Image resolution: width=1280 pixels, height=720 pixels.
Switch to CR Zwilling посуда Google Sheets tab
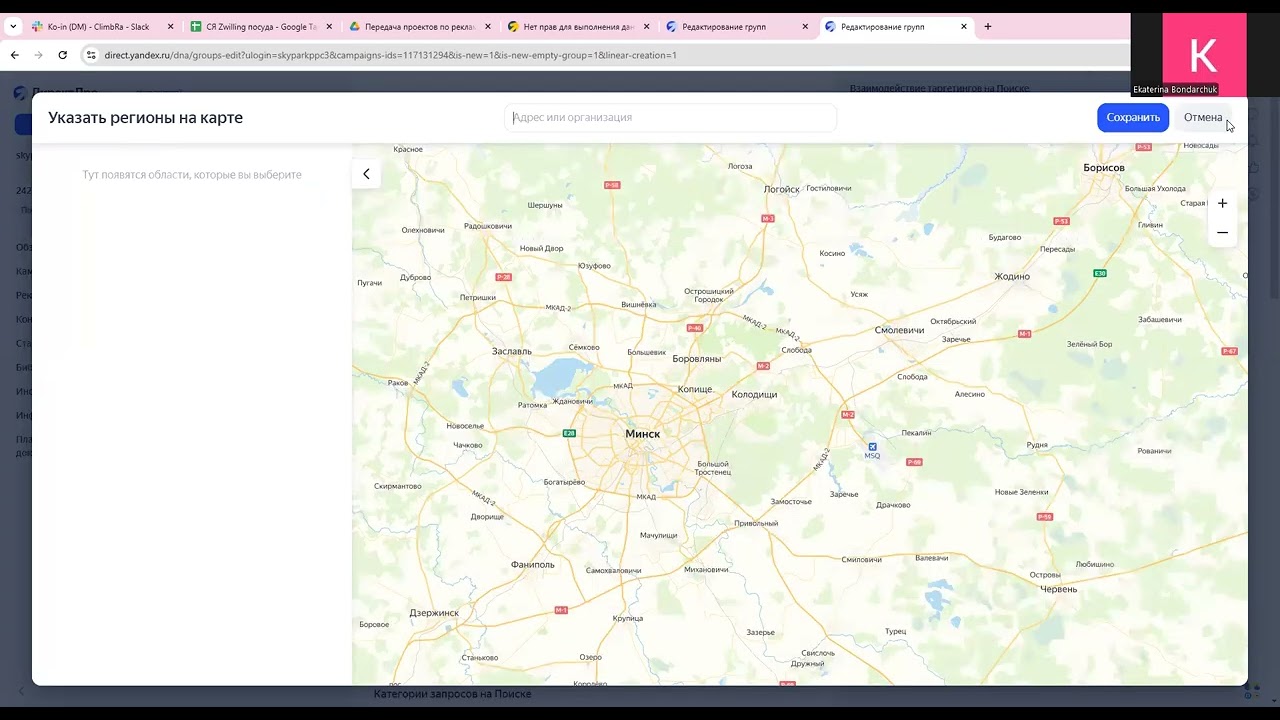pos(261,27)
